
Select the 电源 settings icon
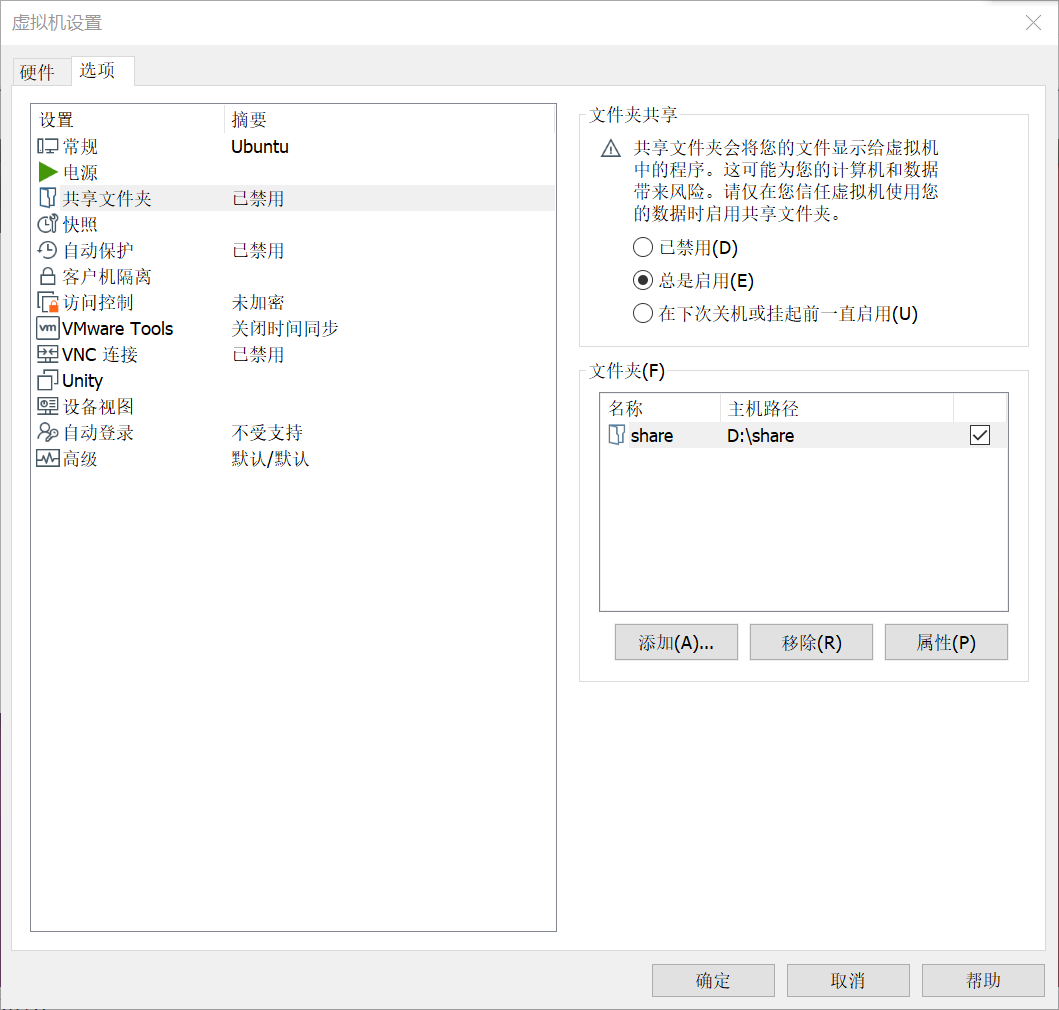coord(47,172)
